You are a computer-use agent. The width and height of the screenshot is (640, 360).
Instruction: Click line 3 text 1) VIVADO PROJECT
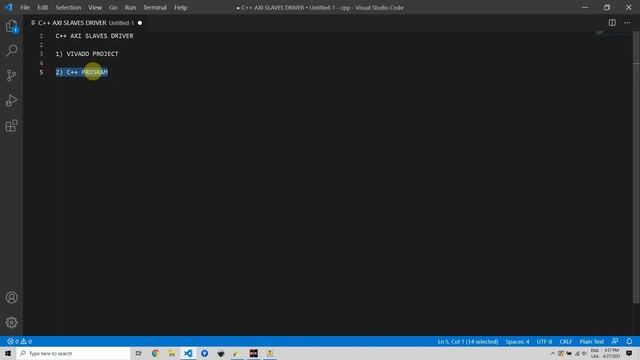[87, 54]
